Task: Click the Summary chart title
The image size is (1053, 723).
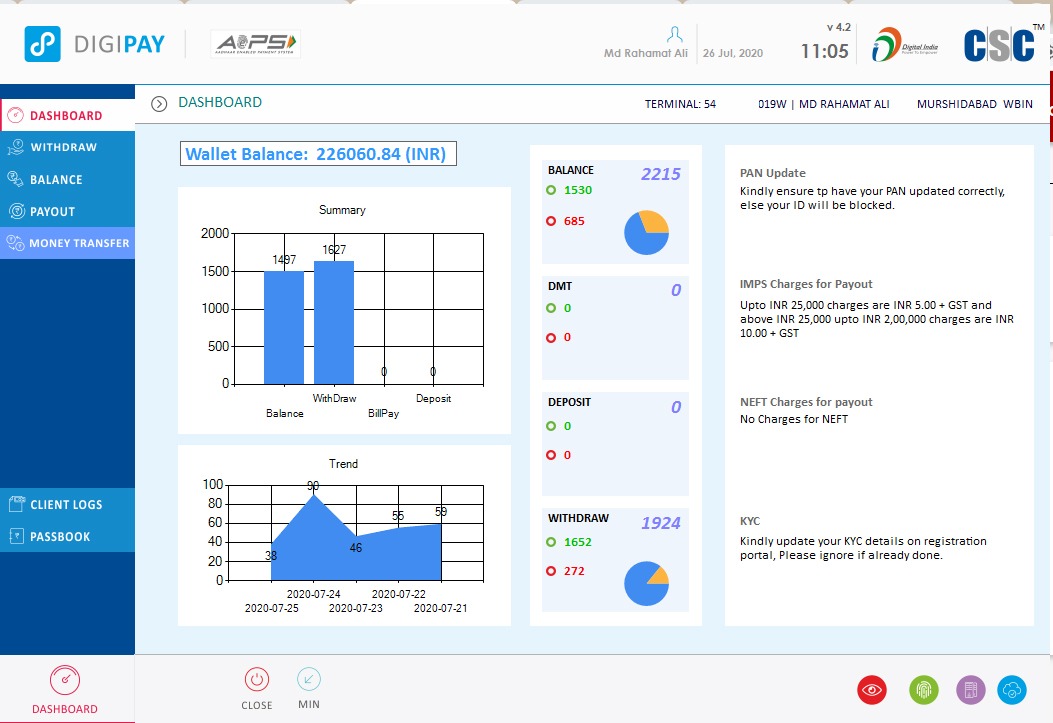Action: [x=342, y=210]
